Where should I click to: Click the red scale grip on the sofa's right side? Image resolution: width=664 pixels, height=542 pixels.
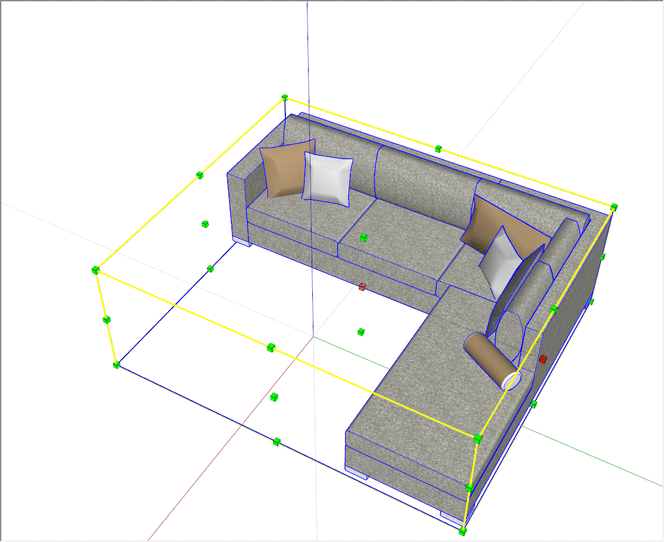pyautogui.click(x=543, y=358)
